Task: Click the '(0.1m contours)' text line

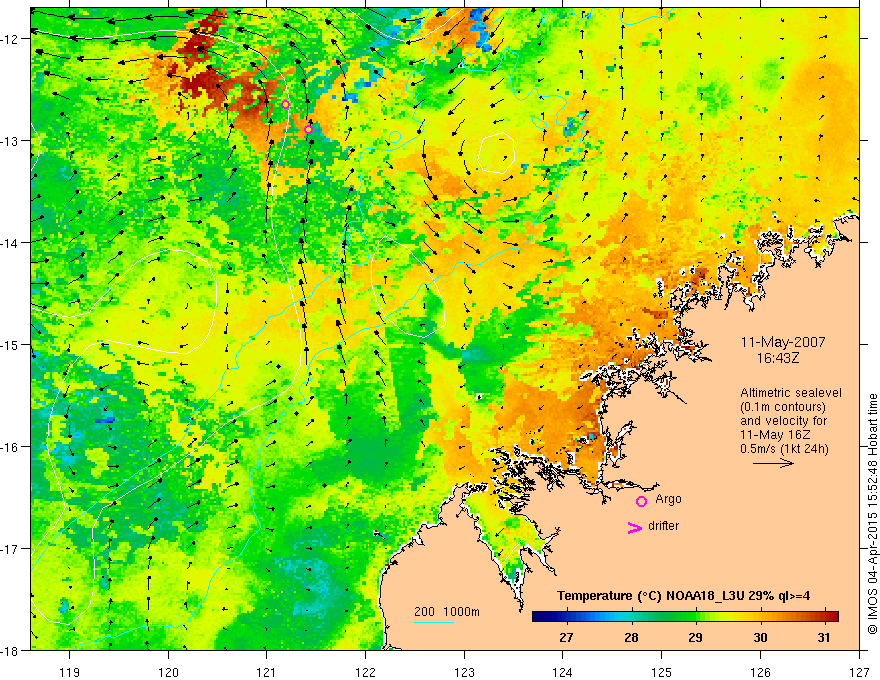Action: point(784,407)
